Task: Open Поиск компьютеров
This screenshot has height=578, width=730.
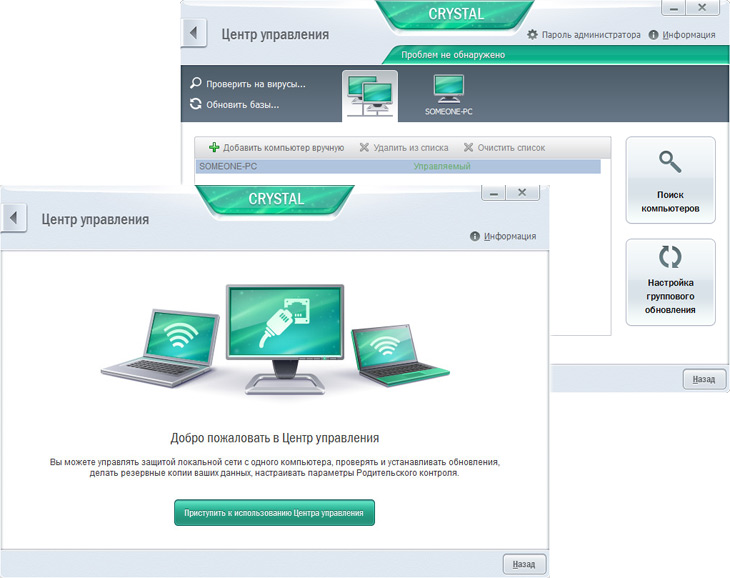Action: tap(670, 180)
